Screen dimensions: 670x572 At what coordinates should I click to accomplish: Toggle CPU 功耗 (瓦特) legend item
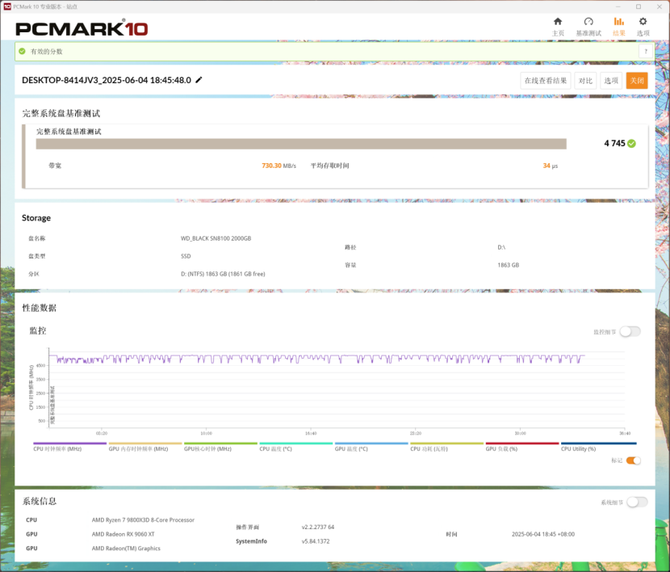(x=447, y=447)
